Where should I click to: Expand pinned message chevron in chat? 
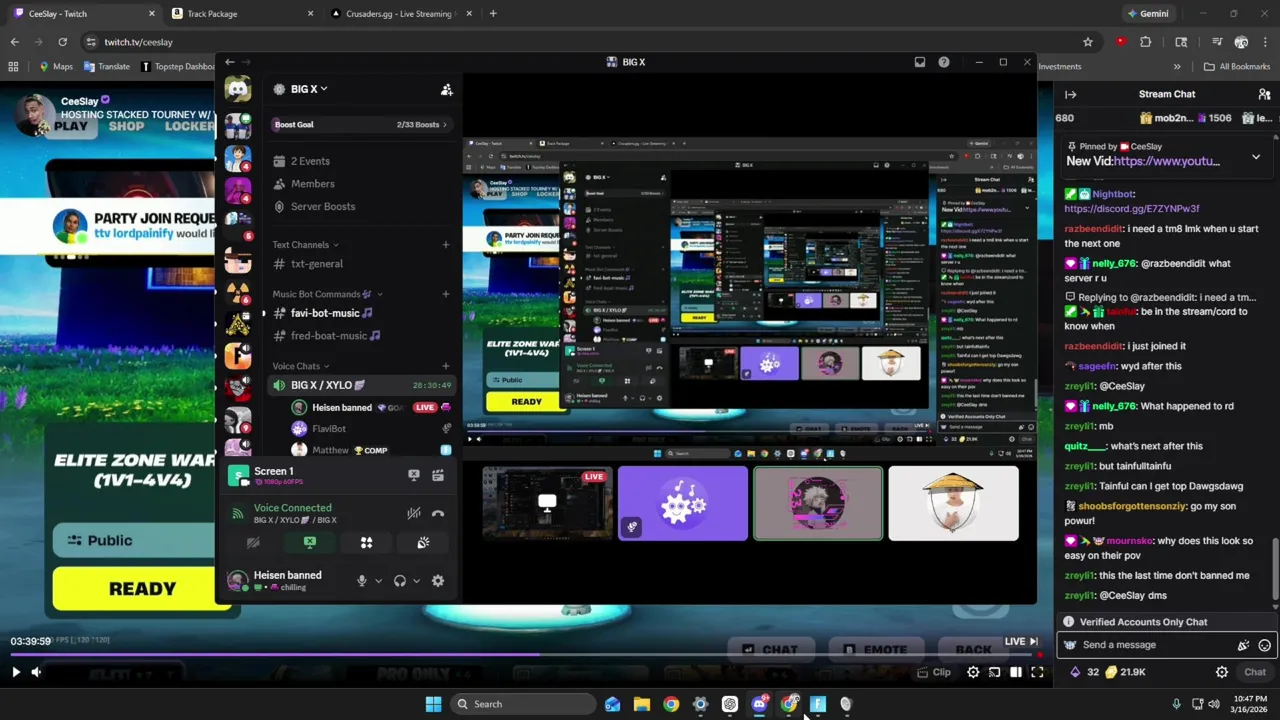coord(1256,157)
